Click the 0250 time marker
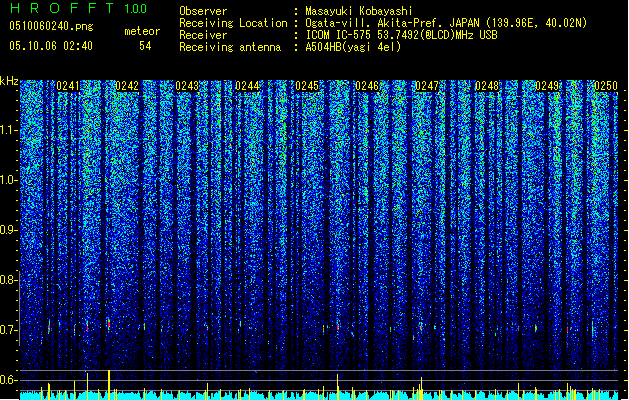The height and width of the screenshot is (400, 629). coord(606,86)
